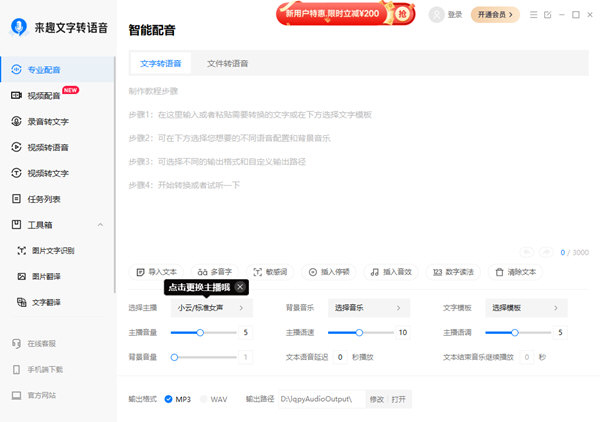Click 清除文本 trash icon button
Viewport: 600px width, 422px height.
pos(515,271)
